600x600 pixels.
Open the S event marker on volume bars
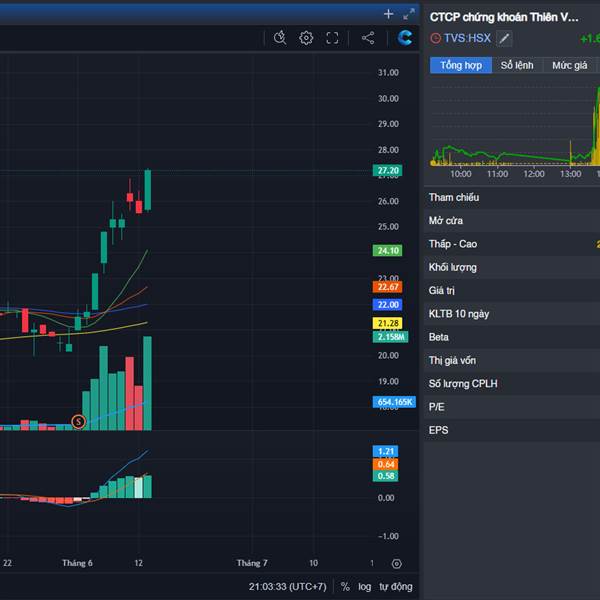tap(78, 422)
